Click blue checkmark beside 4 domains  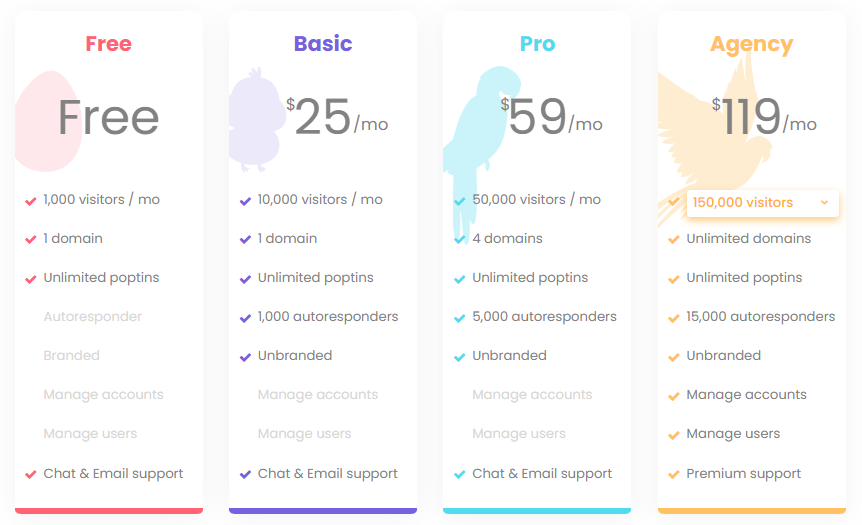[460, 240]
